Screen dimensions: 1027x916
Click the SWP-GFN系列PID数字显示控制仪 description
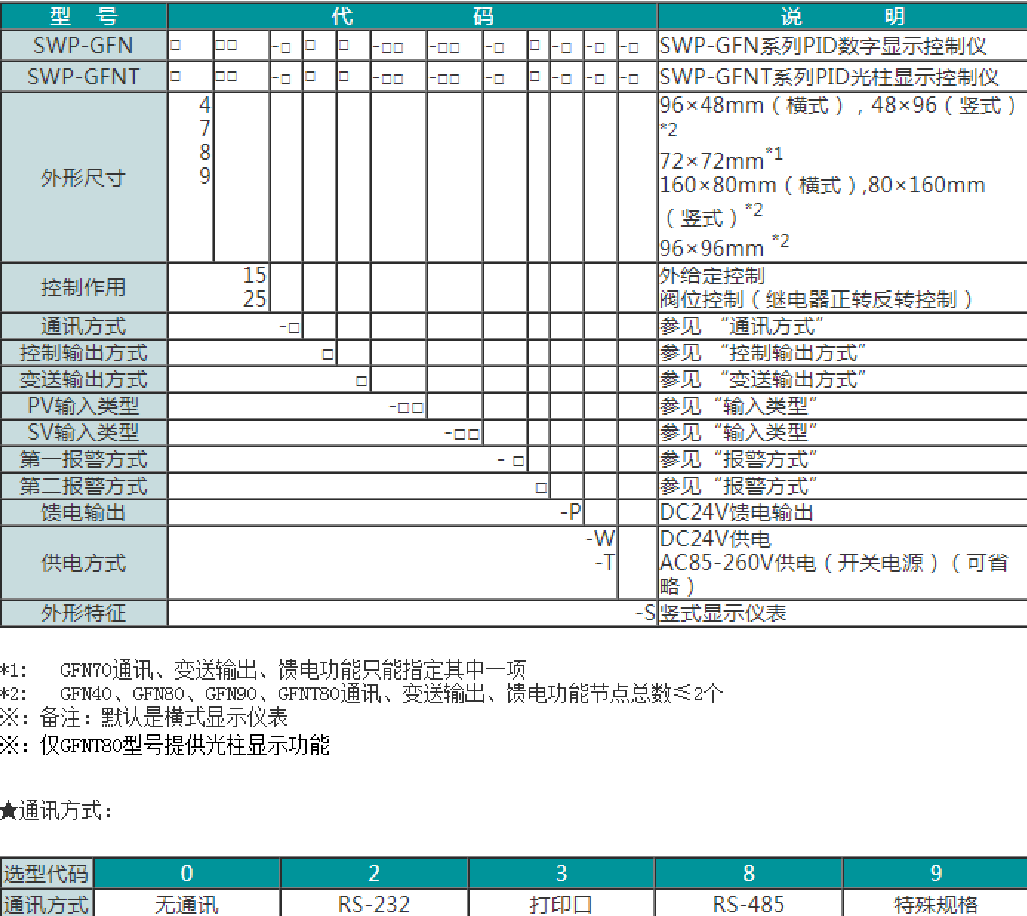coord(823,46)
